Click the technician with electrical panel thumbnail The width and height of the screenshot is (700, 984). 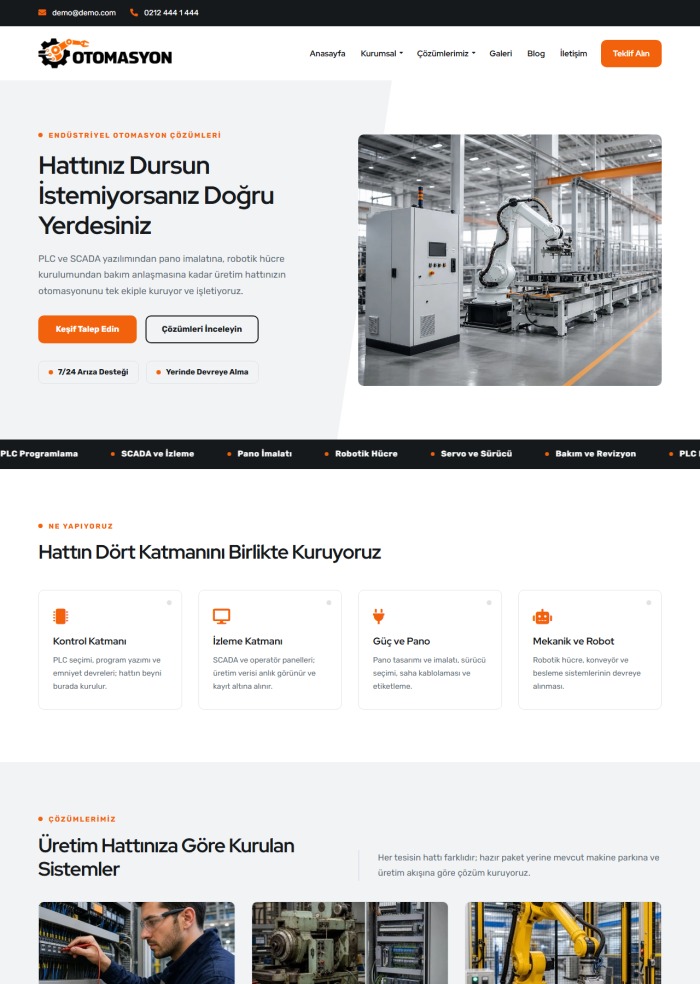click(137, 943)
